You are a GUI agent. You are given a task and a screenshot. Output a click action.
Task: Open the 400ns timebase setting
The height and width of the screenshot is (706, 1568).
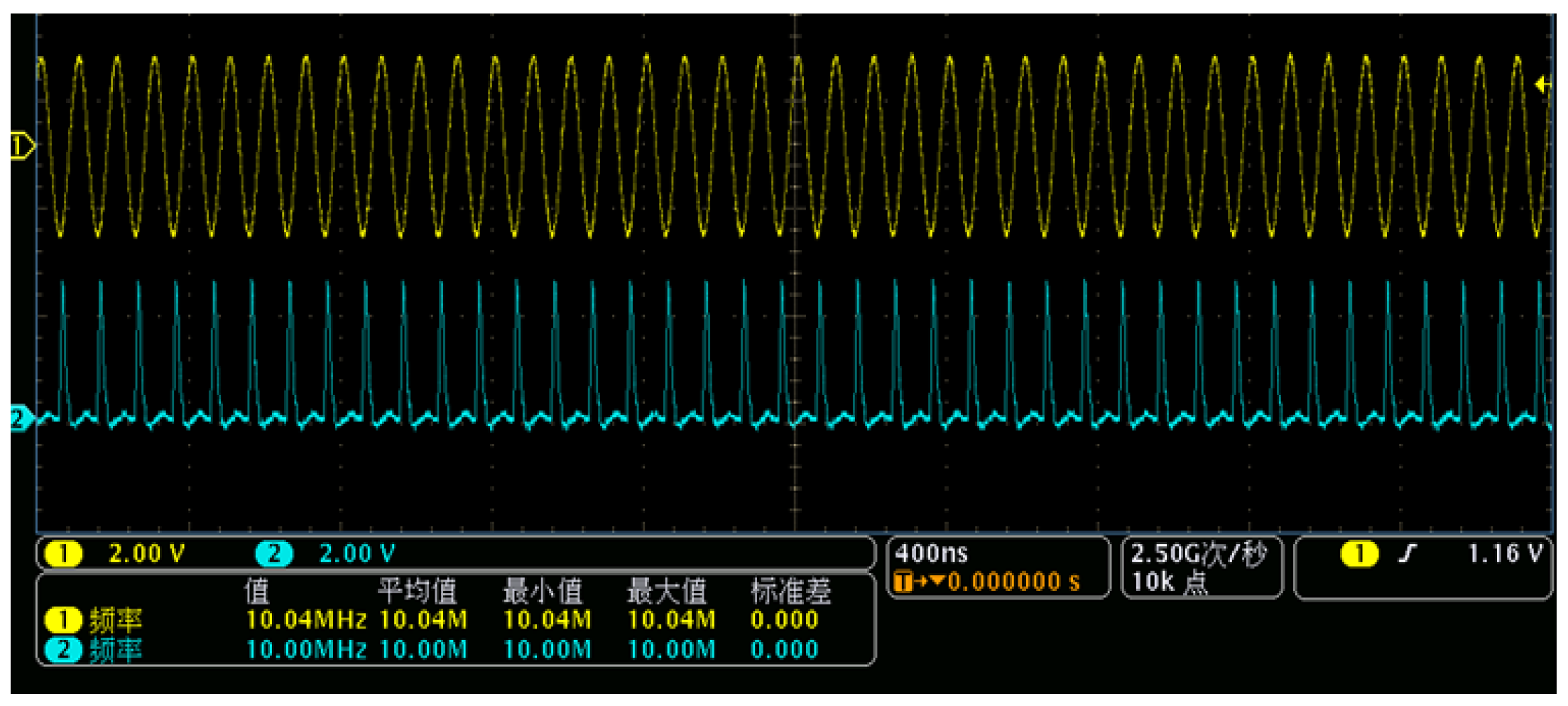931,553
